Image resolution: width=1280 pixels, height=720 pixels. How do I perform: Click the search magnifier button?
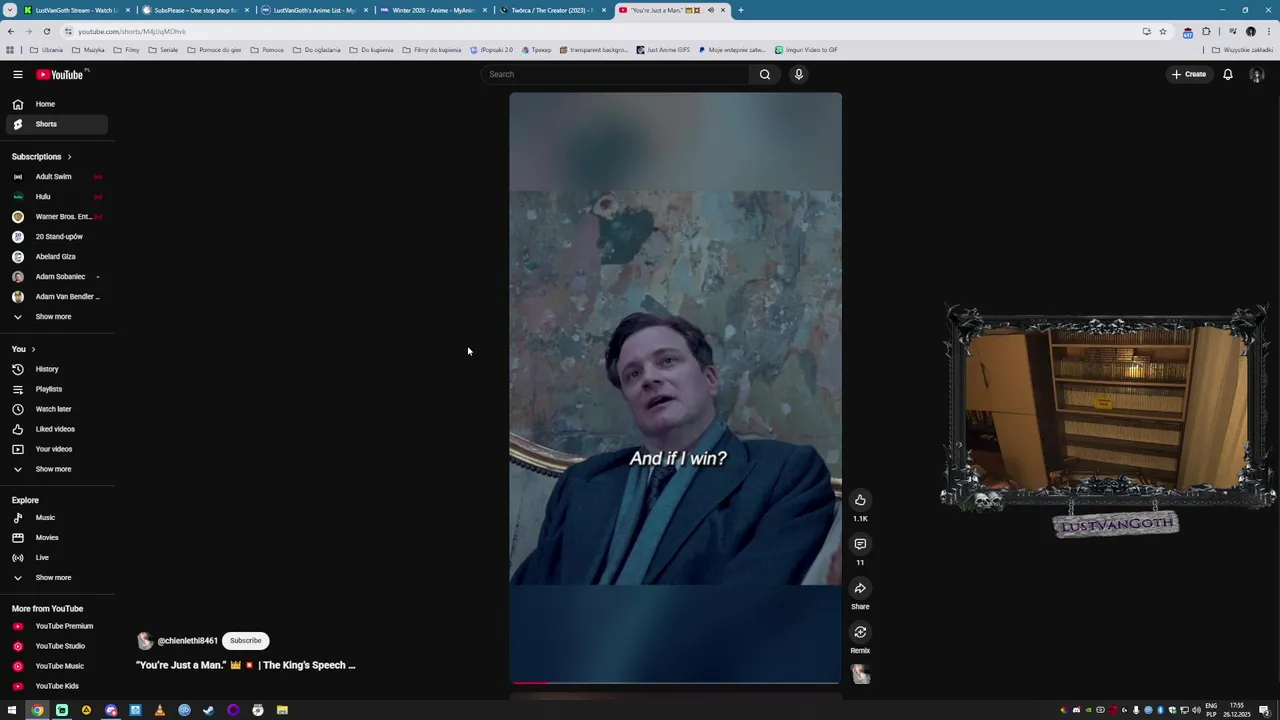[765, 74]
